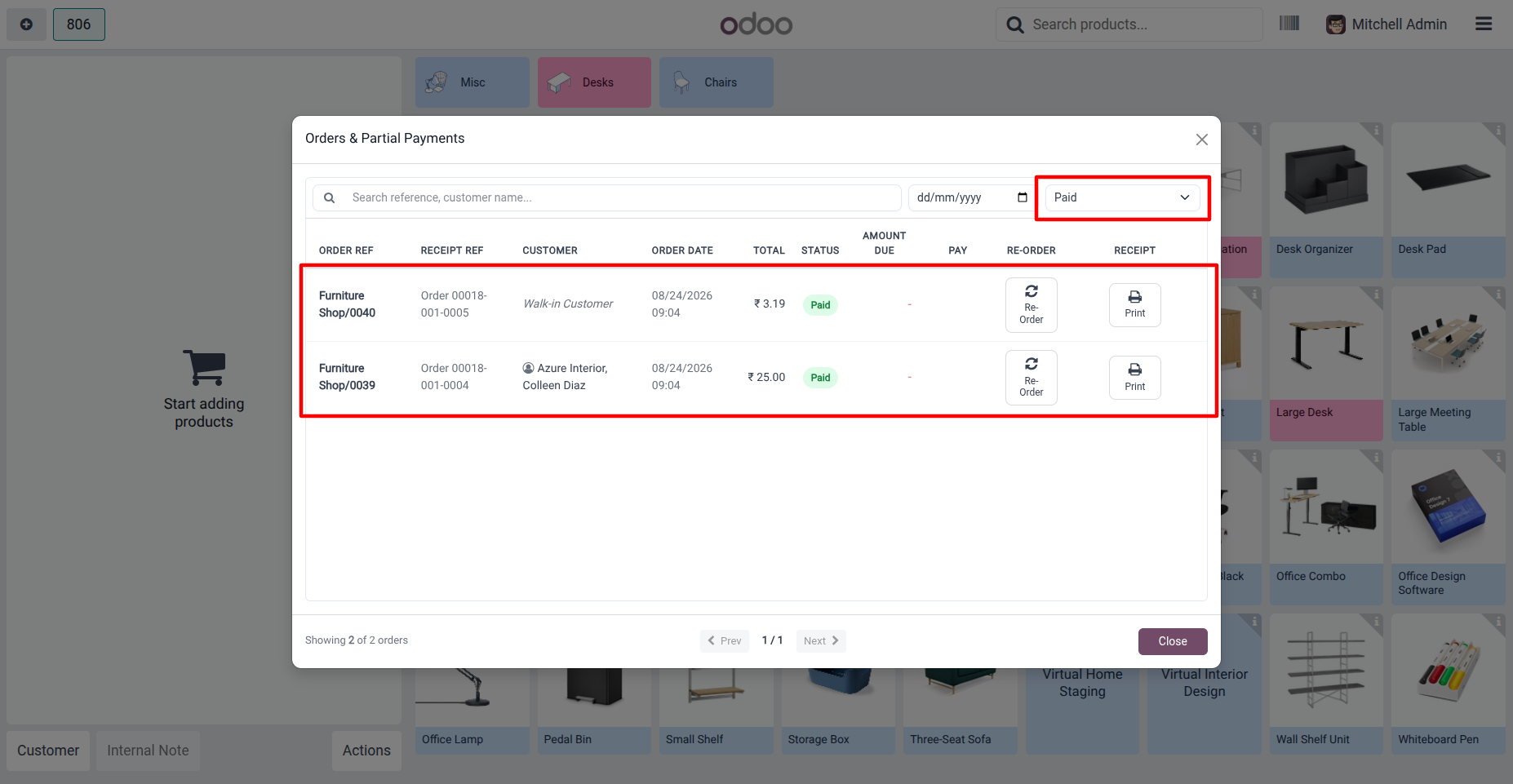This screenshot has width=1513, height=784.
Task: Print receipt for Furniture Shop/0040
Action: click(x=1134, y=305)
